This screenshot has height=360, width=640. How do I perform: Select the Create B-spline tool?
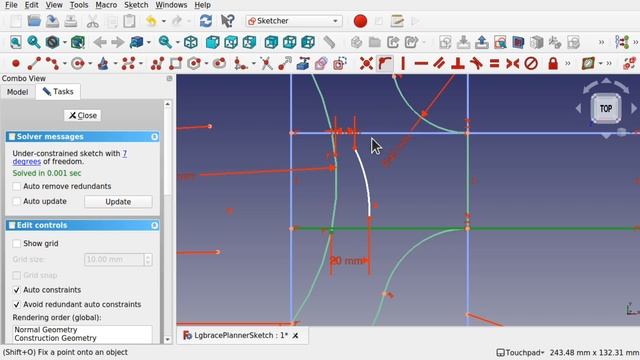(x=128, y=63)
